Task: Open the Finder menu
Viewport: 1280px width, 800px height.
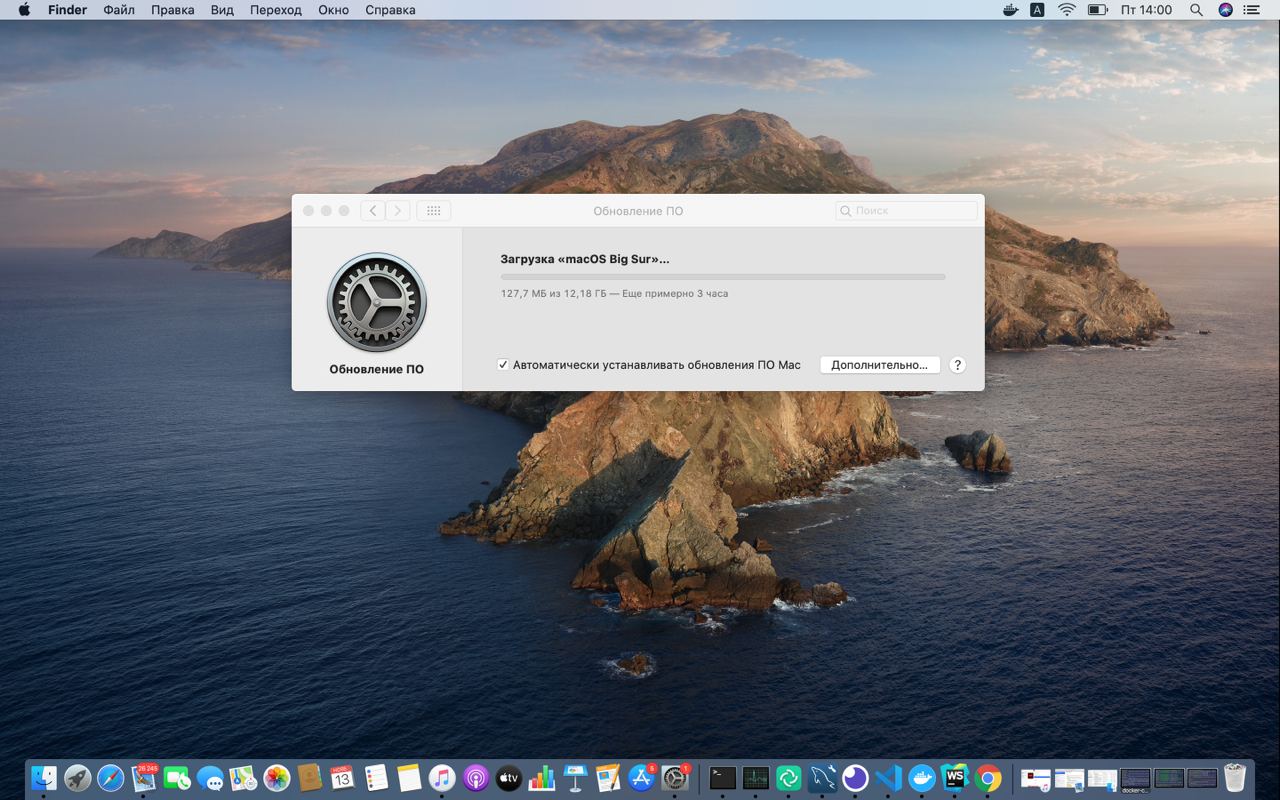Action: click(x=67, y=10)
